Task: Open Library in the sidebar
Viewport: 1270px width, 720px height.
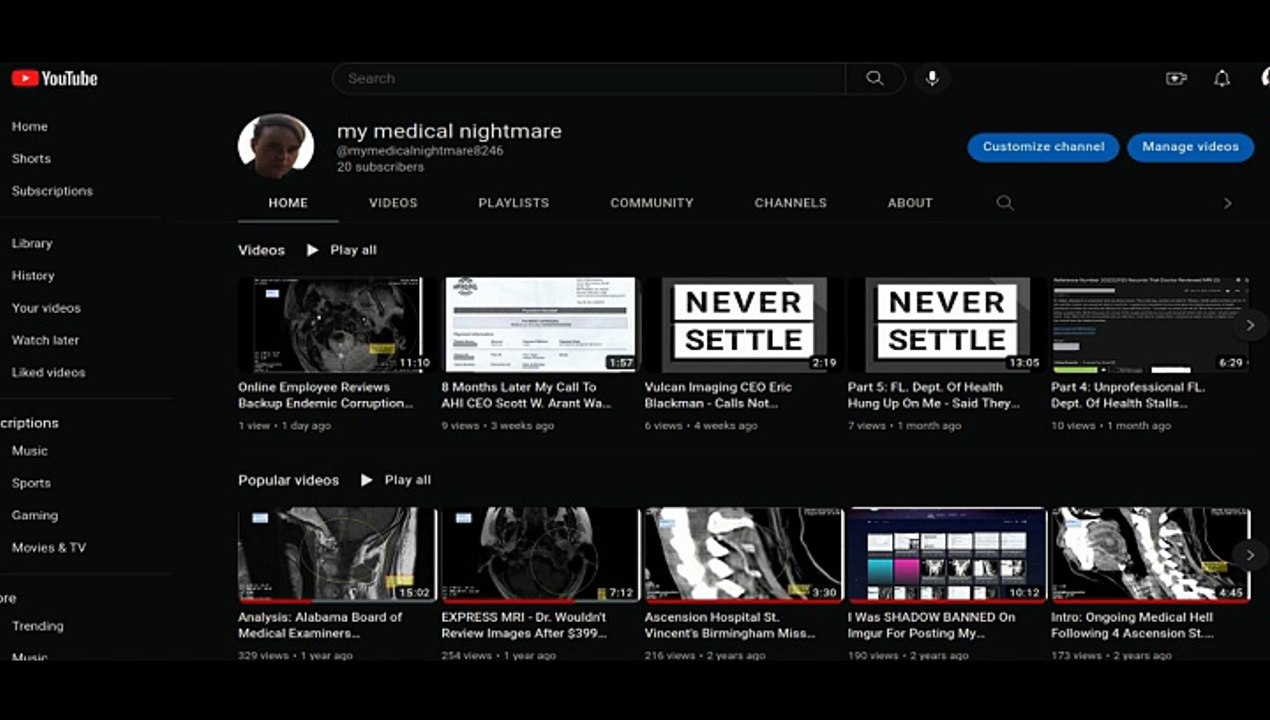Action: click(32, 244)
